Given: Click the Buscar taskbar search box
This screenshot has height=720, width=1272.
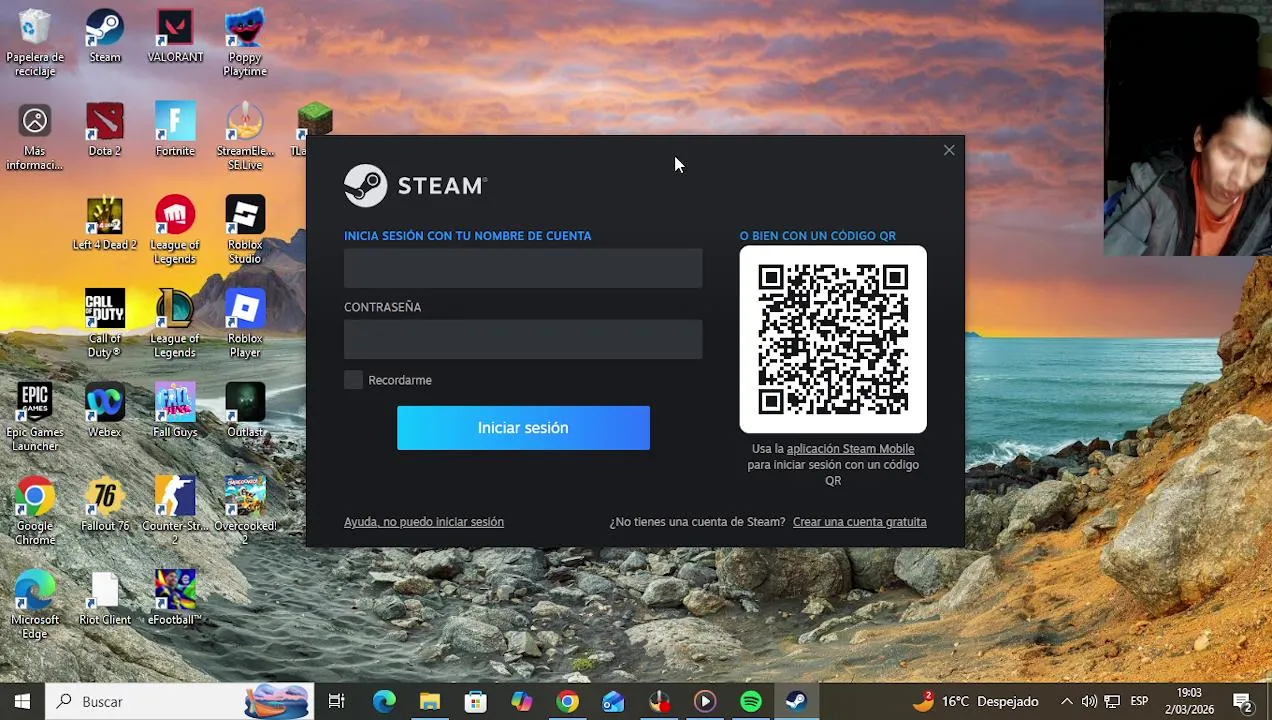Looking at the screenshot, I should (x=180, y=701).
